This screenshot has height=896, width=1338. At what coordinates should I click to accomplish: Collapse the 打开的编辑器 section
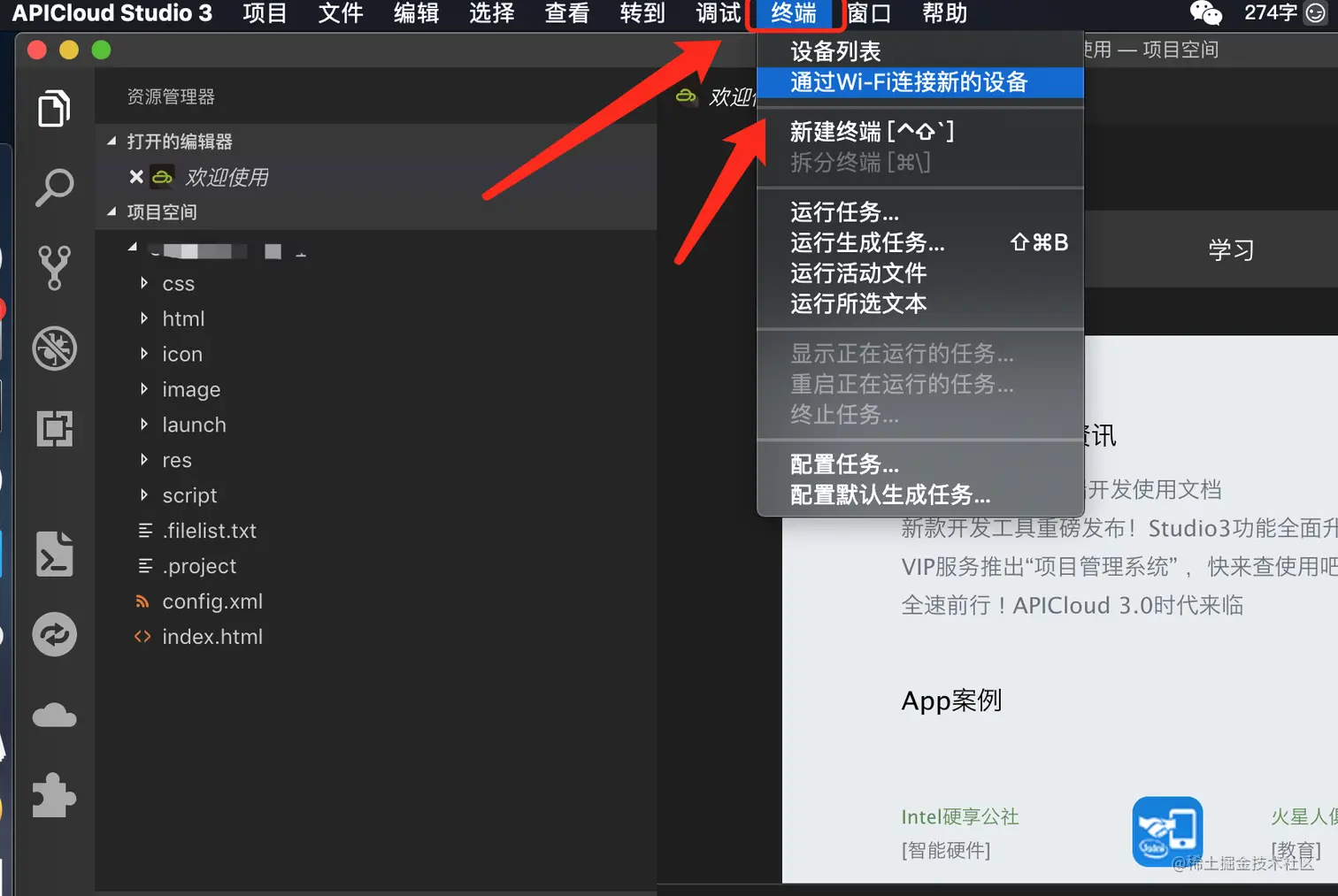point(111,142)
